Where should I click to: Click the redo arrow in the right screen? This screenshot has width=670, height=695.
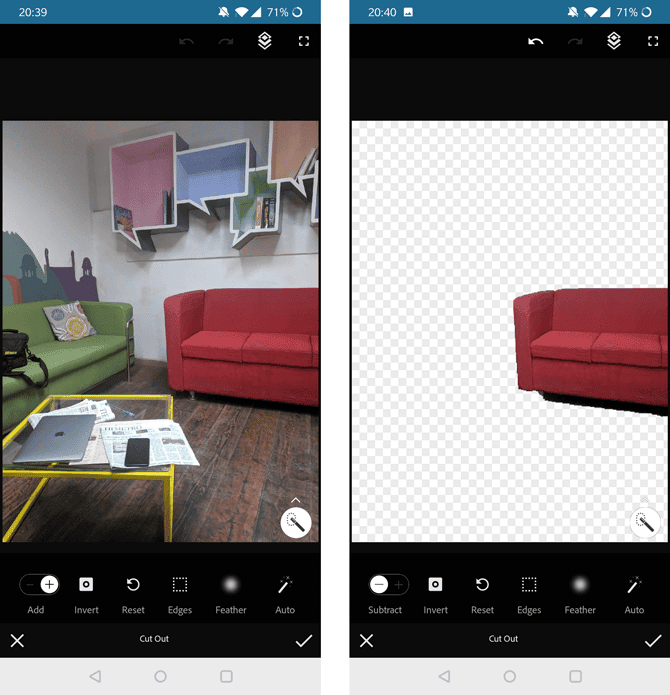tap(575, 42)
